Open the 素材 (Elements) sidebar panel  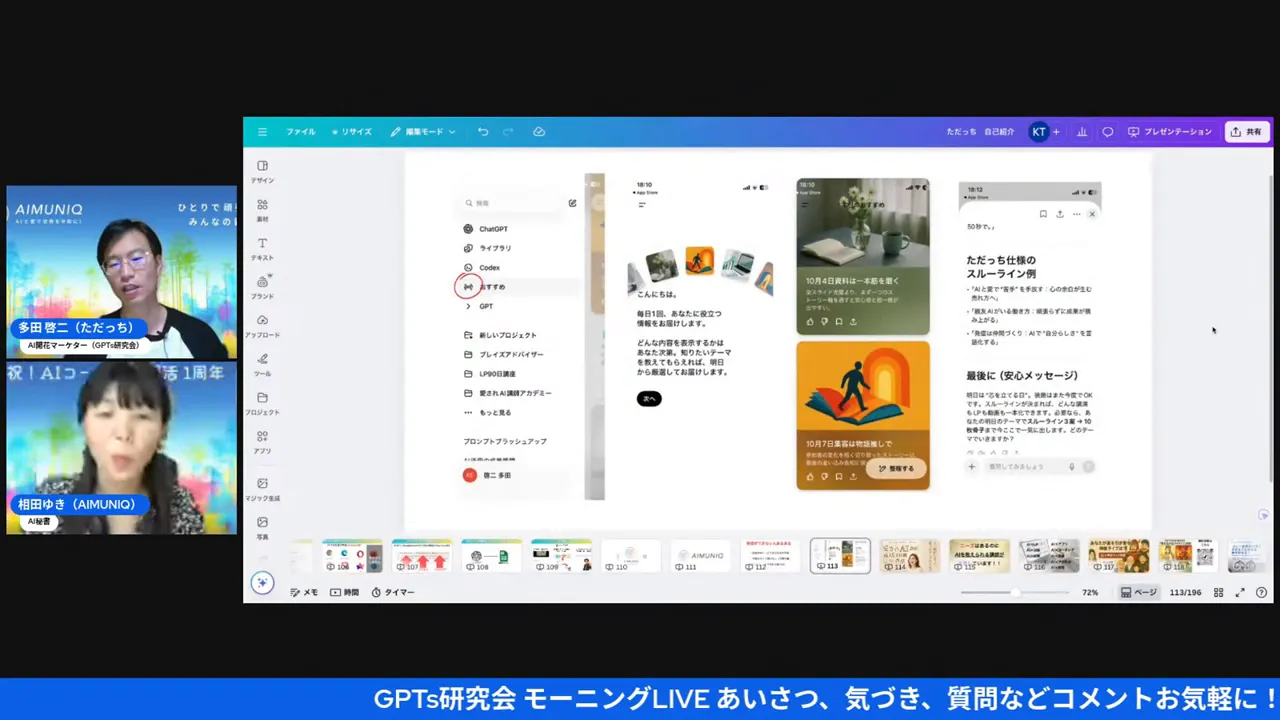(x=262, y=208)
